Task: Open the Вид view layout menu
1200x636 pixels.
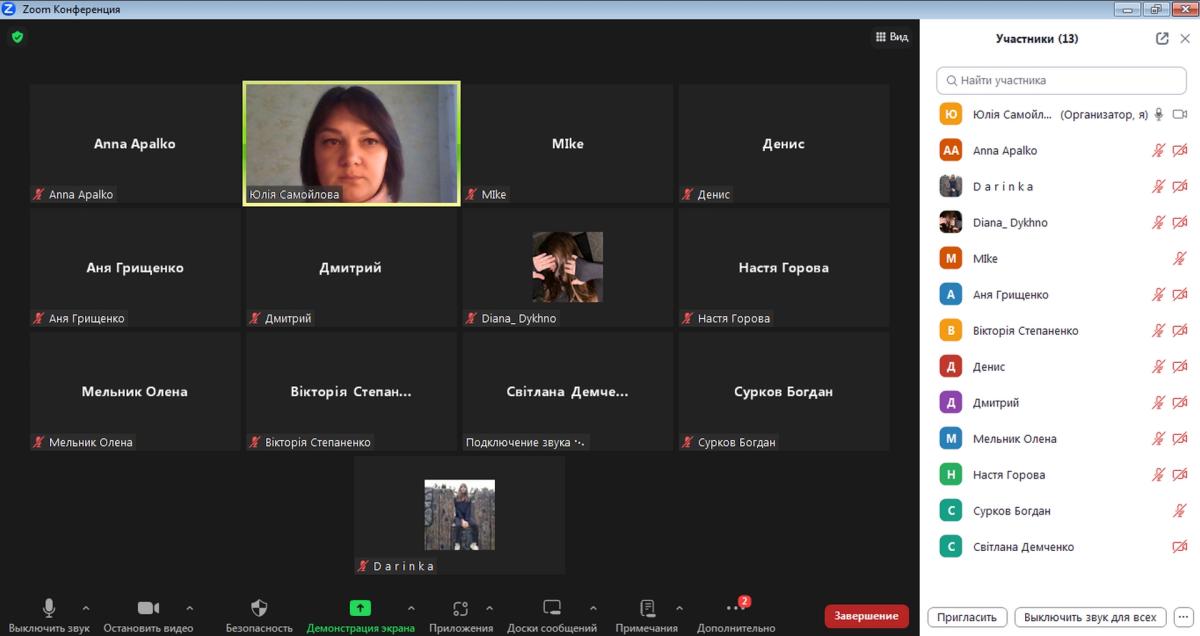Action: pos(892,37)
